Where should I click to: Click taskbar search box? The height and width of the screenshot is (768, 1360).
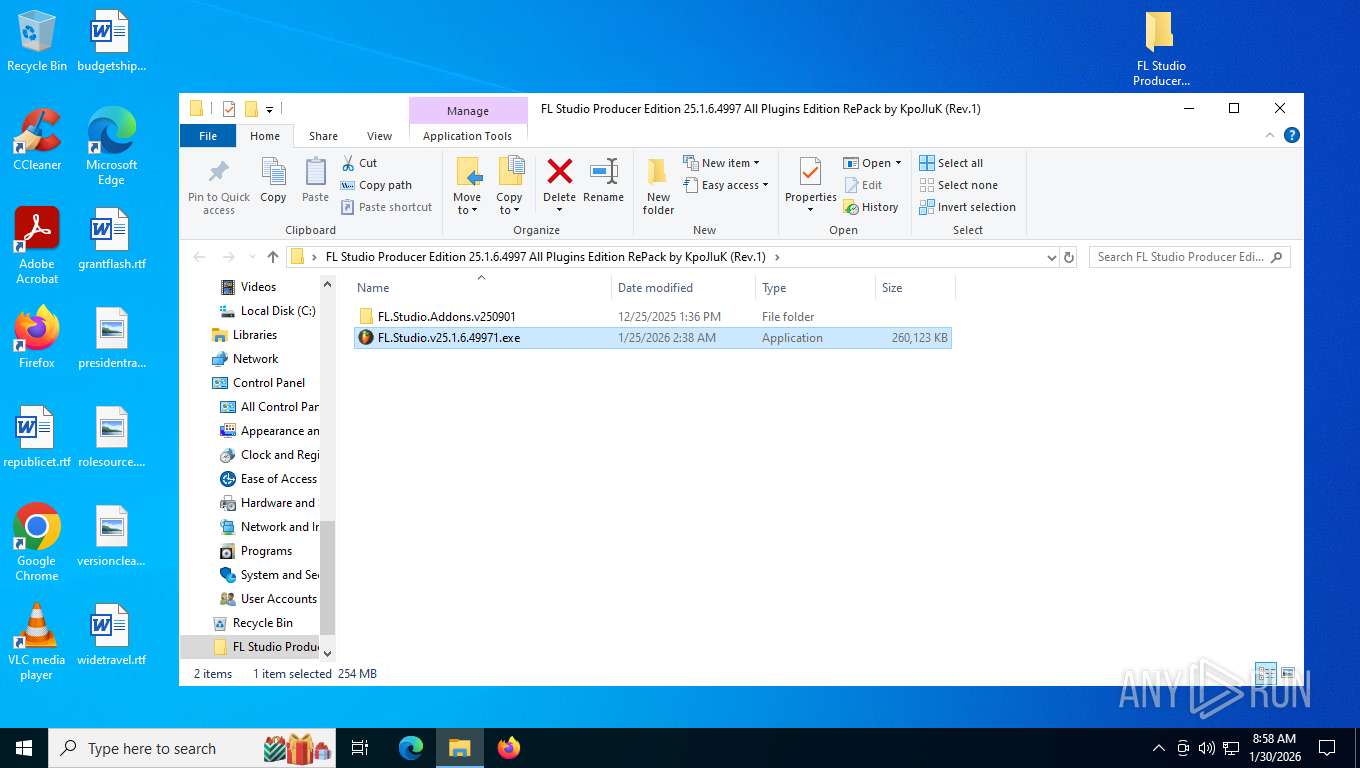point(192,747)
